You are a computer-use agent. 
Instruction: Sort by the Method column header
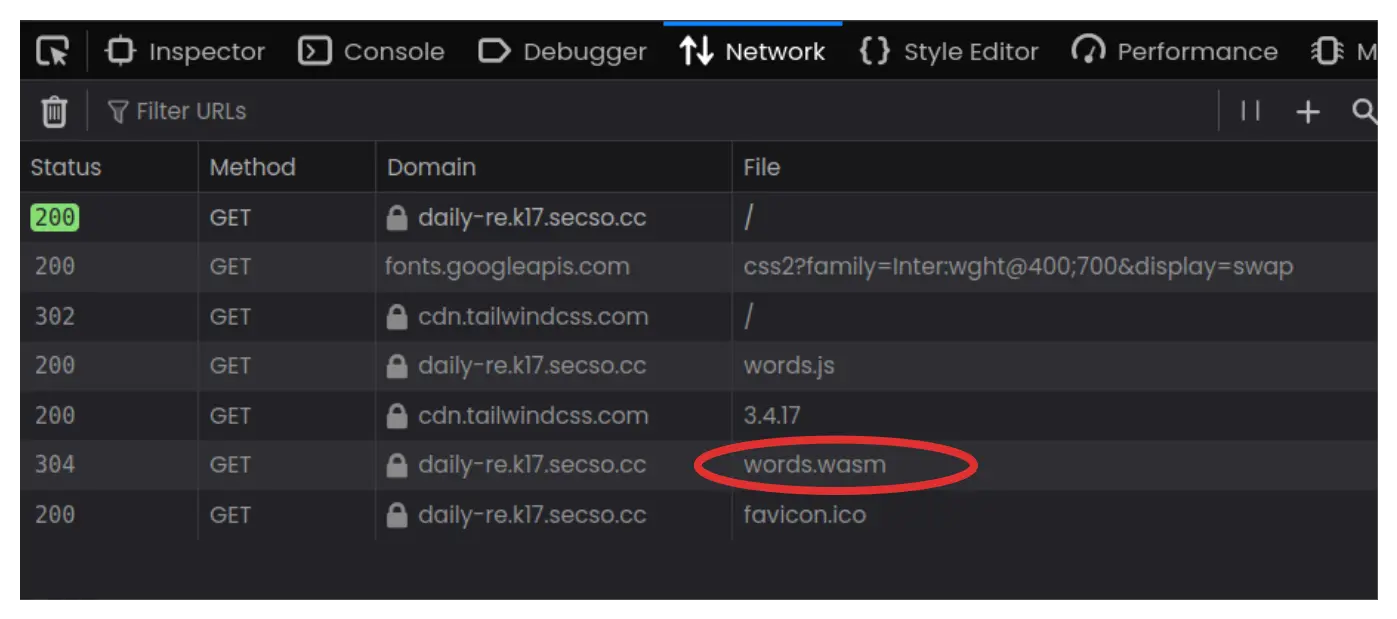(x=252, y=167)
